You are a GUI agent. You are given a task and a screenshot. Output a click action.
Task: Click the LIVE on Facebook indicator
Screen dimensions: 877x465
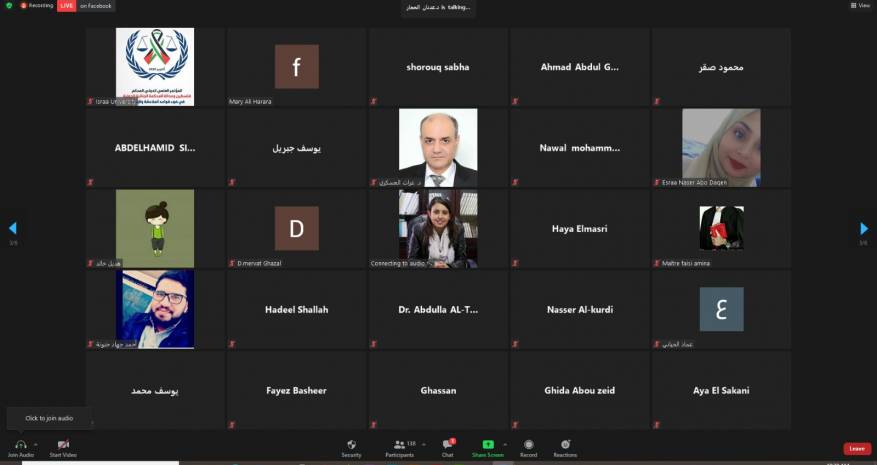pos(85,6)
